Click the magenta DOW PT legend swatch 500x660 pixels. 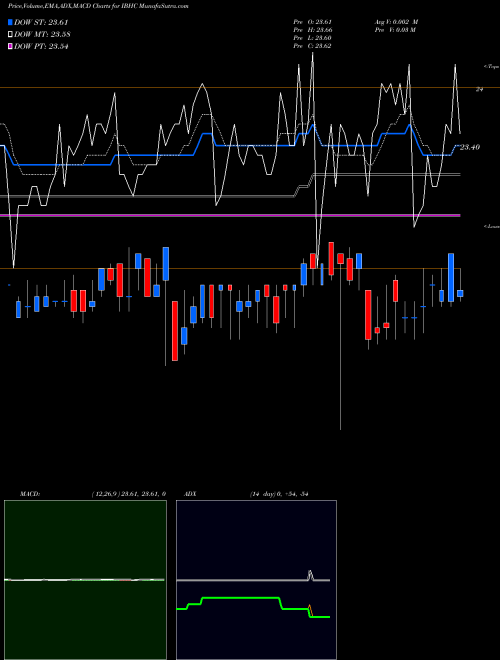(10, 46)
